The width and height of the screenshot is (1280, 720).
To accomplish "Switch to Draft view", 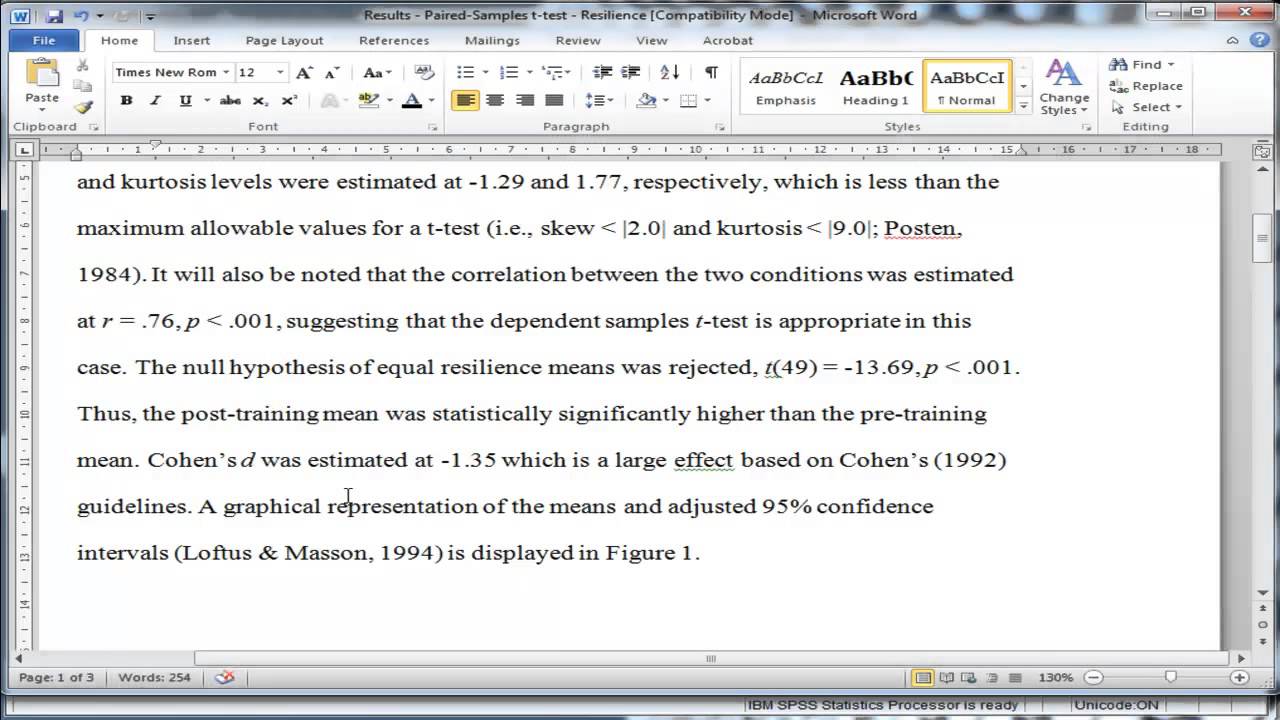I will (1015, 677).
